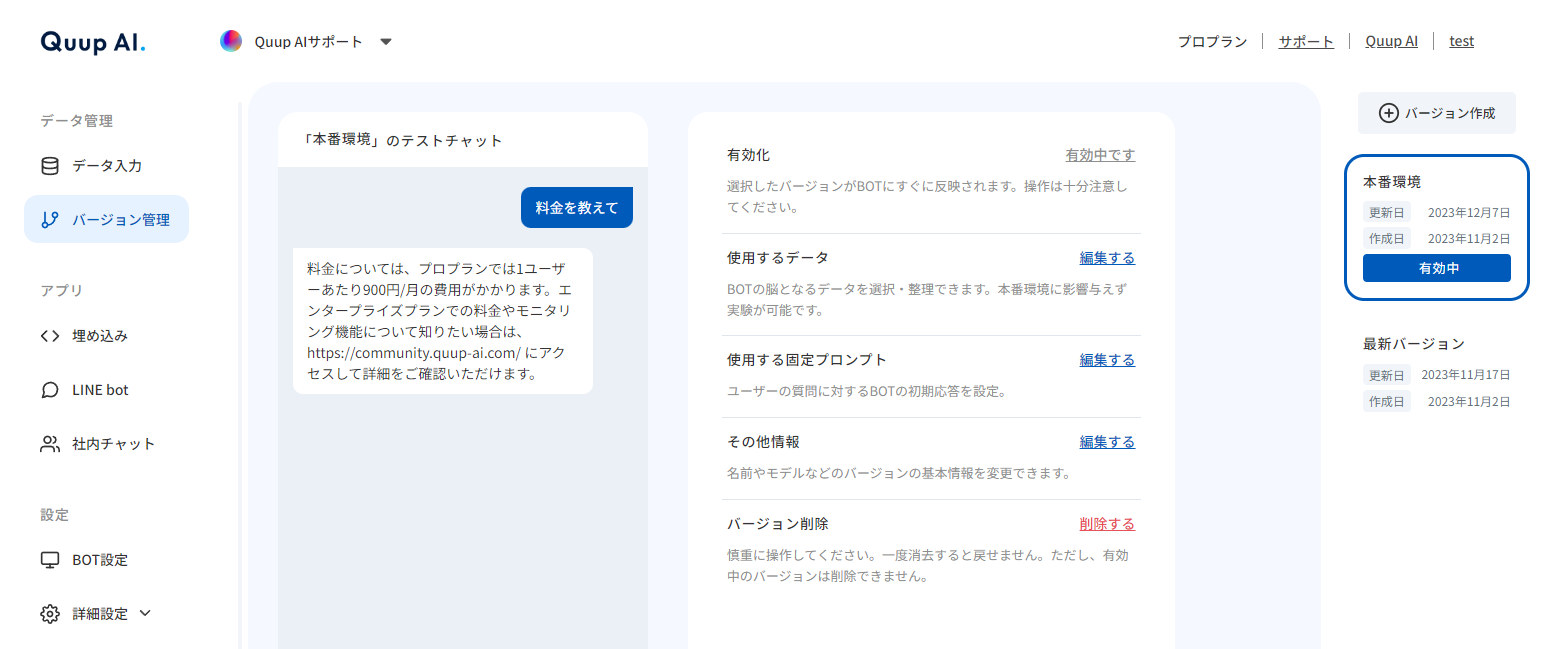Open the Quup AIサポート bot dropdown arrow
The width and height of the screenshot is (1551, 649).
pyautogui.click(x=386, y=42)
